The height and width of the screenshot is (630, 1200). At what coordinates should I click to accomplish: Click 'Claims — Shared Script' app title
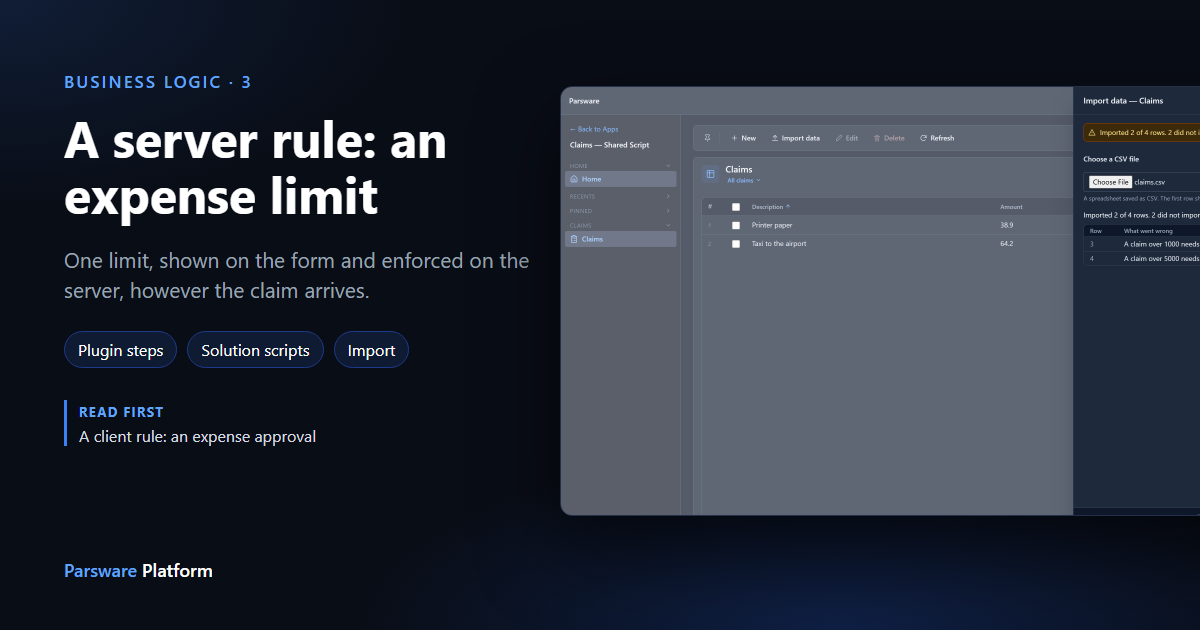609,145
